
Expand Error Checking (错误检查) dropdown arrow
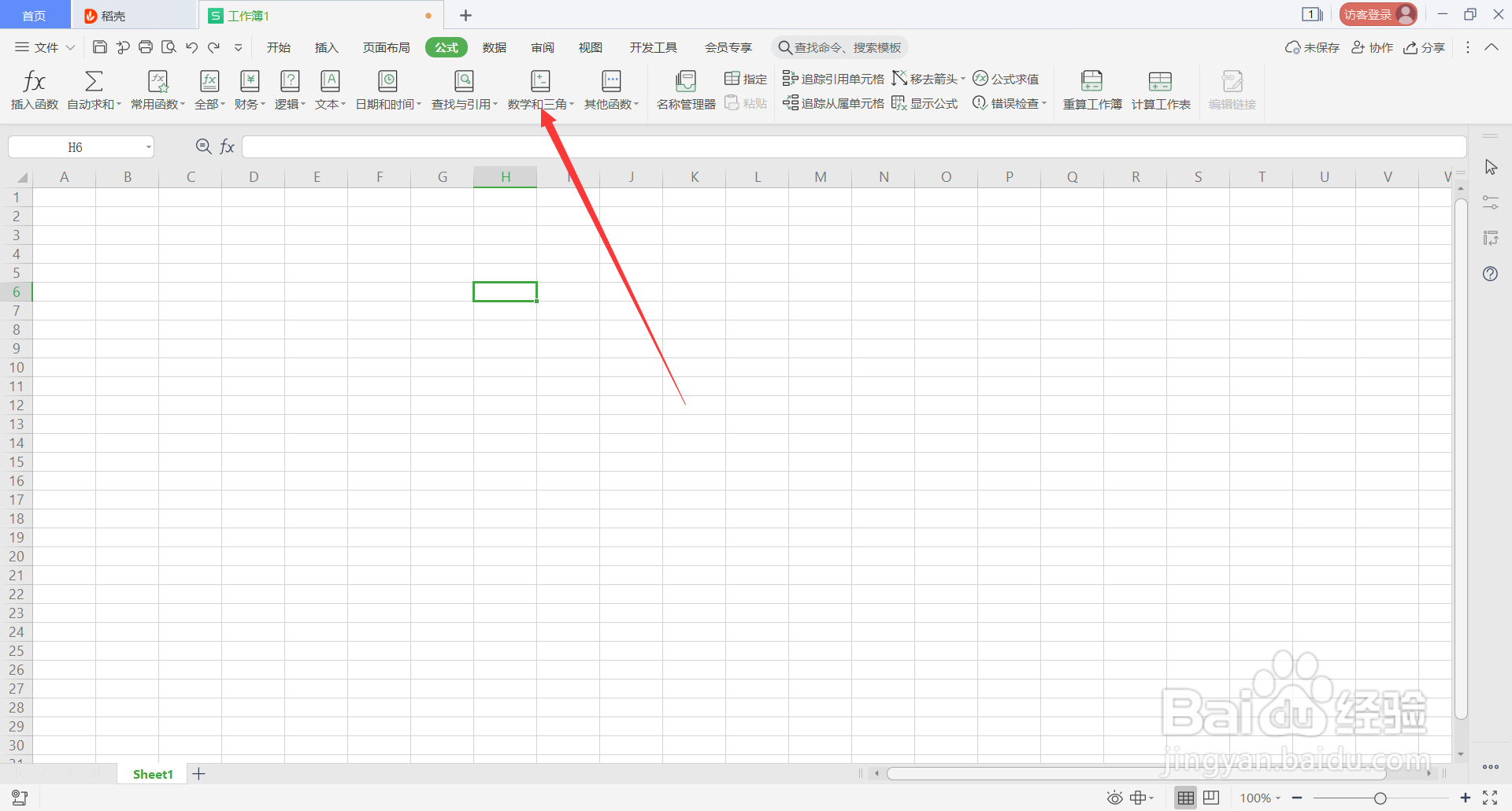point(1044,103)
